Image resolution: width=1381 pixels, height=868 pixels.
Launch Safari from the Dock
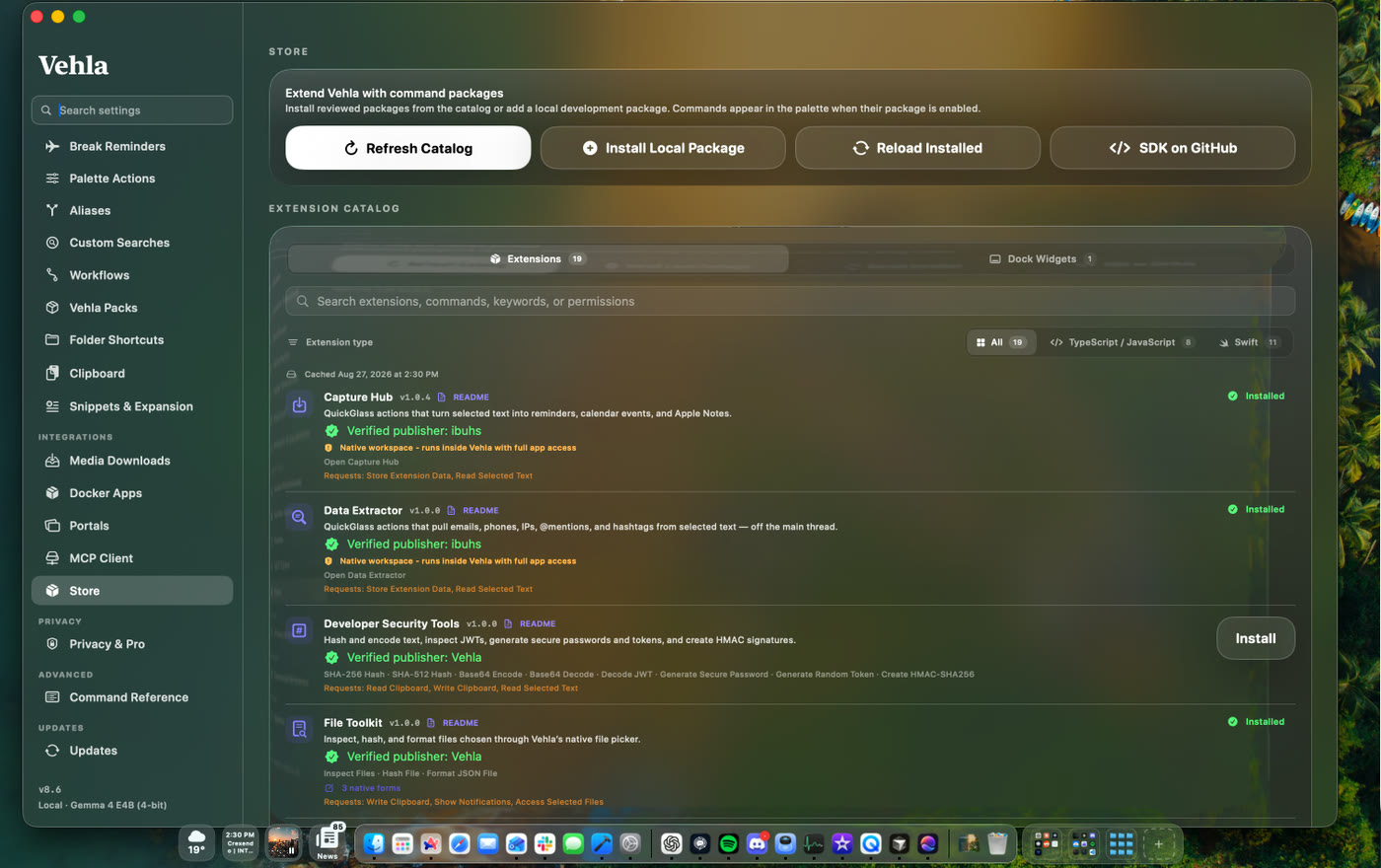[460, 843]
